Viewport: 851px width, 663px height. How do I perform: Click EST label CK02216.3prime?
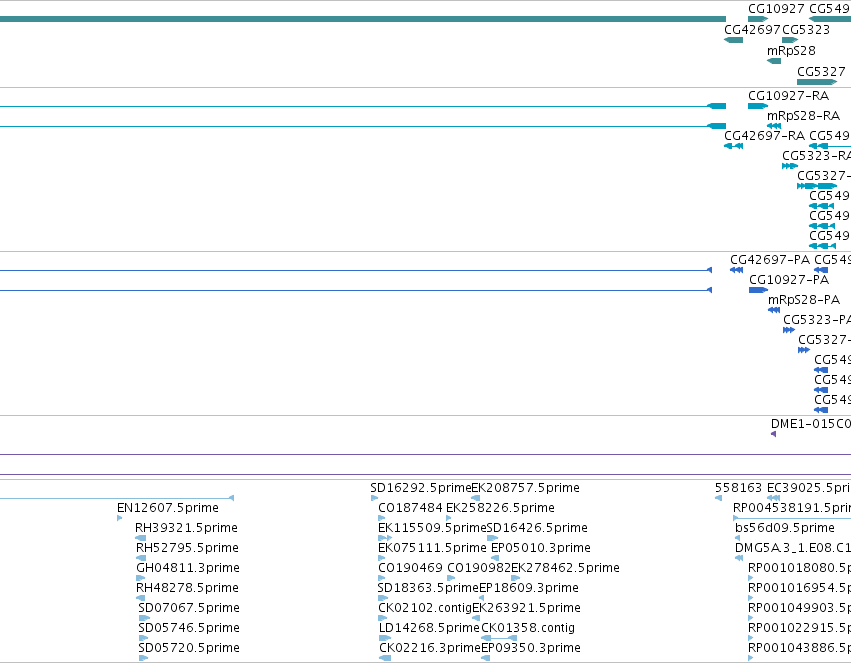coord(430,648)
